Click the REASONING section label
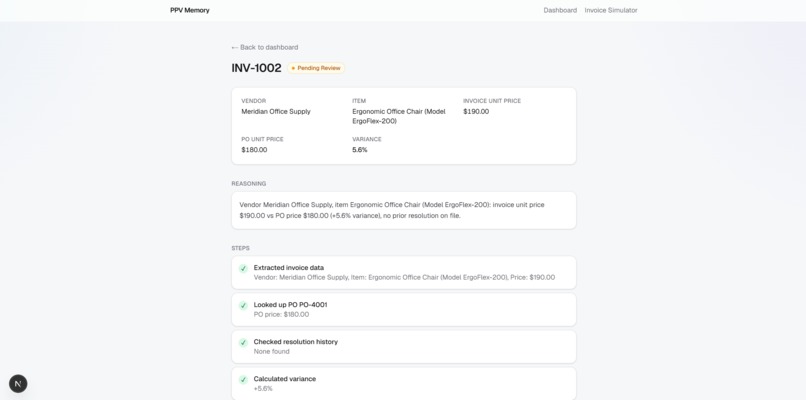The image size is (806, 400). 249,184
